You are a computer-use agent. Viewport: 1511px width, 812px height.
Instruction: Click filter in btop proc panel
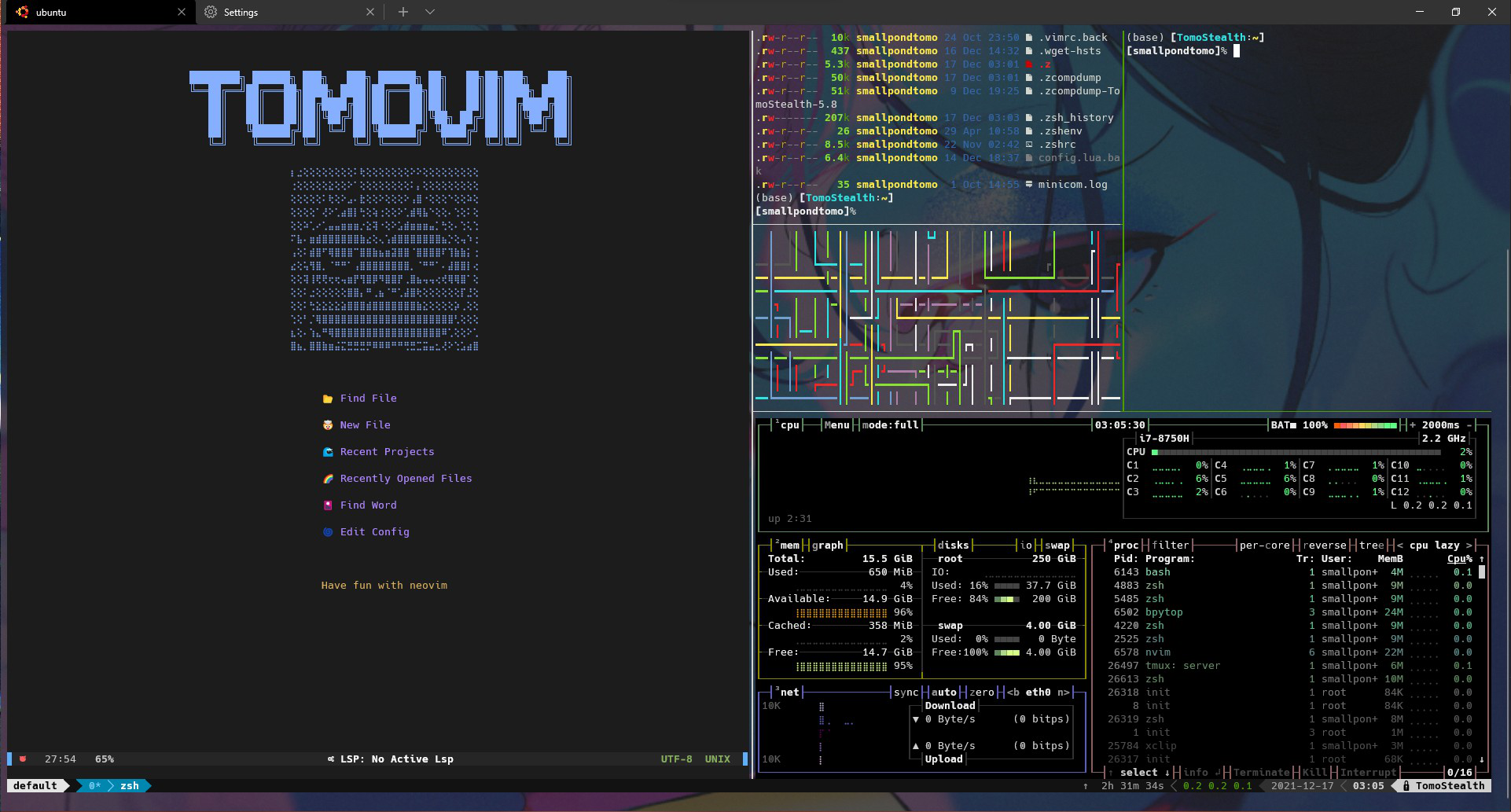[x=1171, y=546]
